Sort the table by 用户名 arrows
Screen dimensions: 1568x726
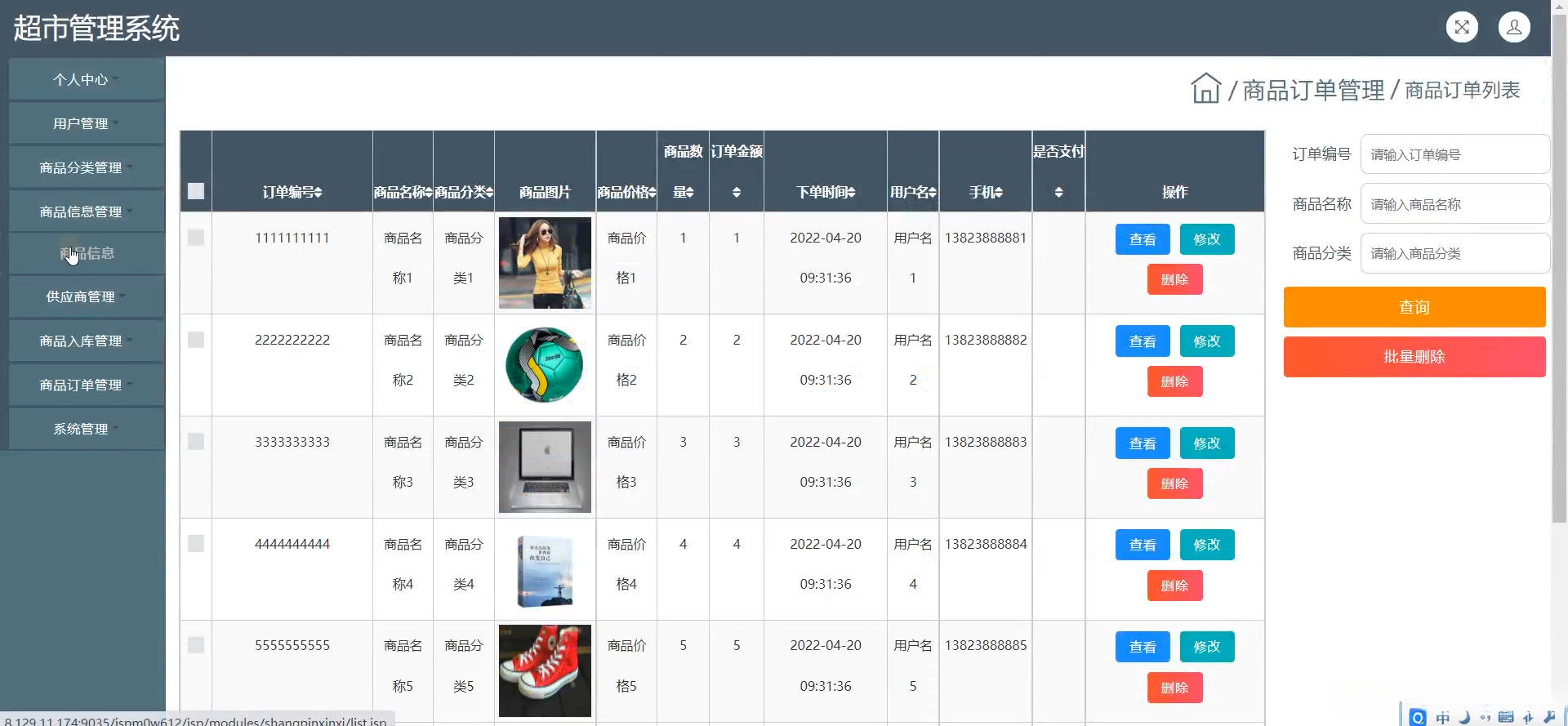click(x=933, y=193)
